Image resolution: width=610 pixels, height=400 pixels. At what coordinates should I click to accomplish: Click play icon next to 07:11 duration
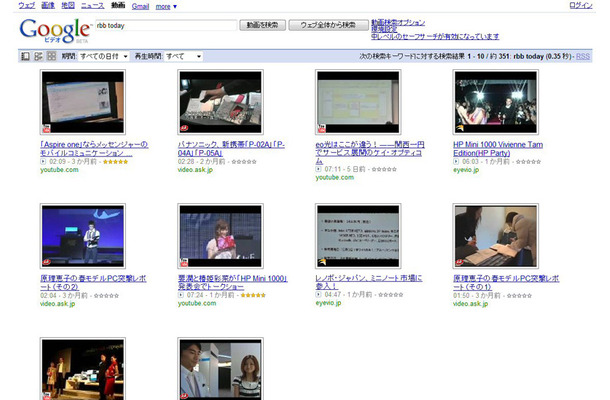[x=319, y=169]
